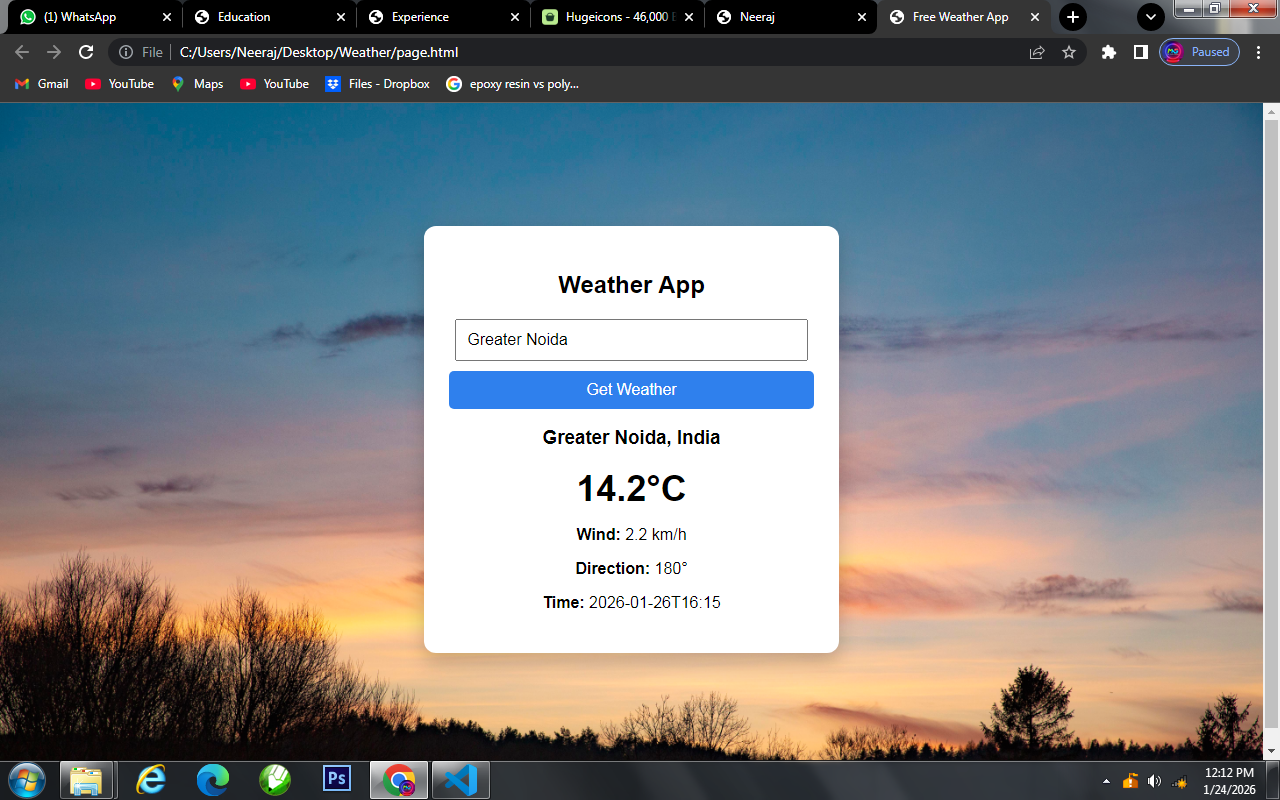Bookmark this page using the star icon
This screenshot has height=800, width=1280.
[1070, 52]
